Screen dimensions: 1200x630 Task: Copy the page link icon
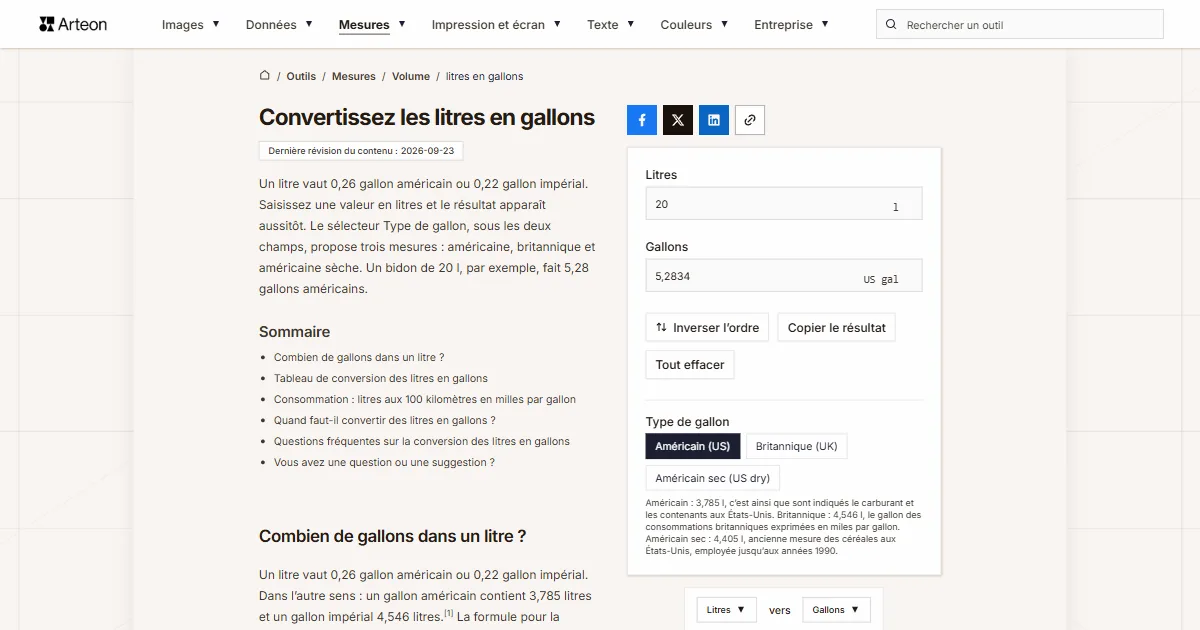pos(750,120)
